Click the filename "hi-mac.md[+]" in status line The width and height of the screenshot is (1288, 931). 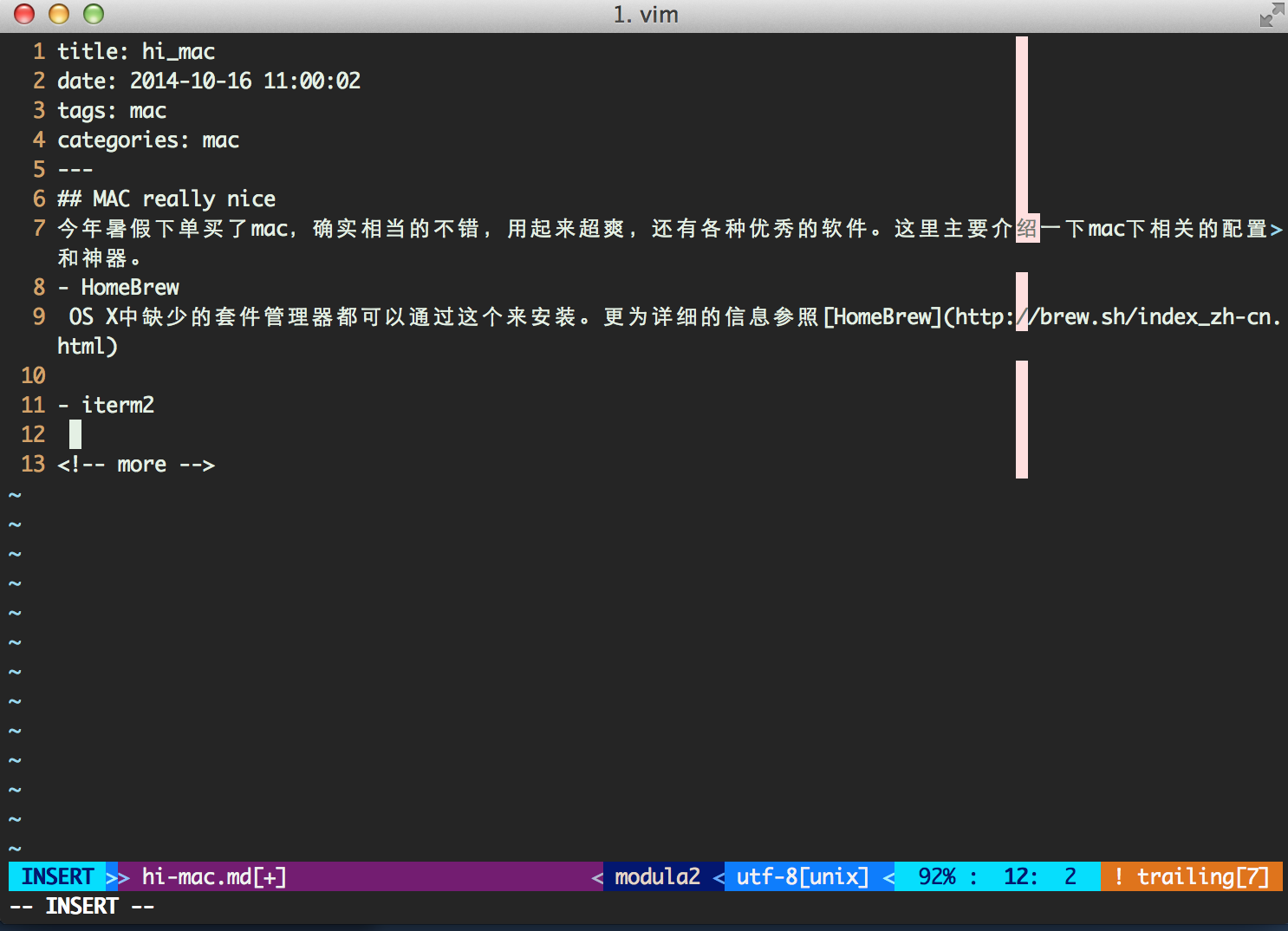point(214,876)
